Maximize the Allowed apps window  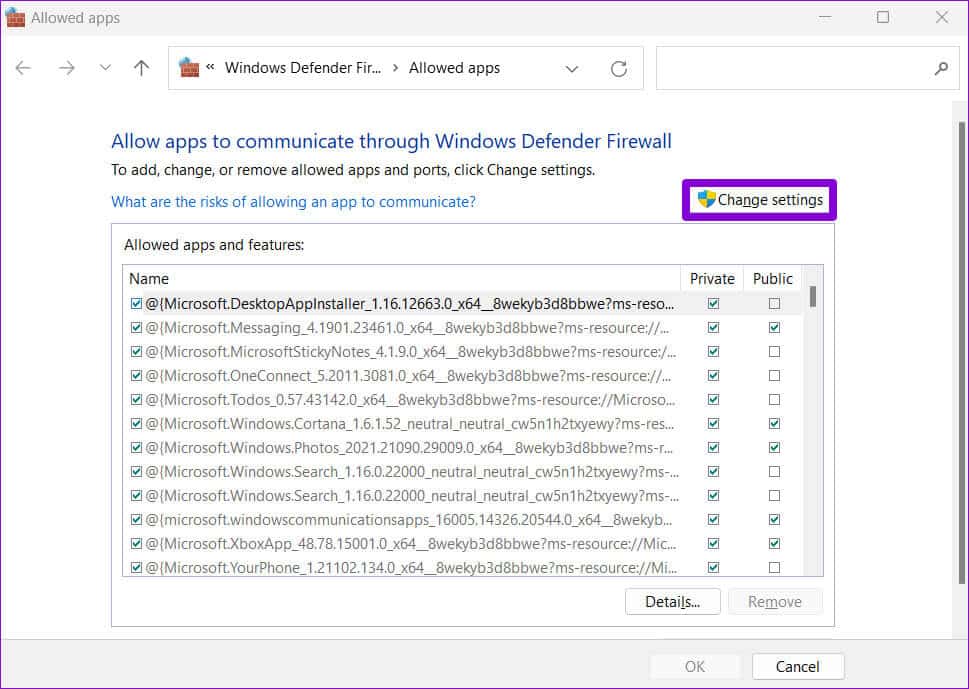pos(883,17)
